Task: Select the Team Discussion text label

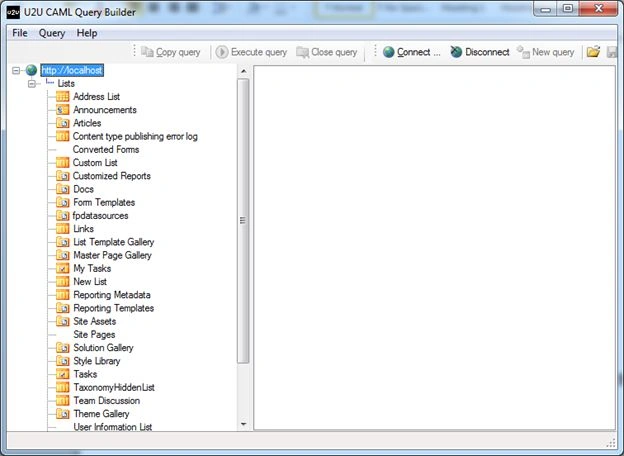Action: pyautogui.click(x=107, y=401)
